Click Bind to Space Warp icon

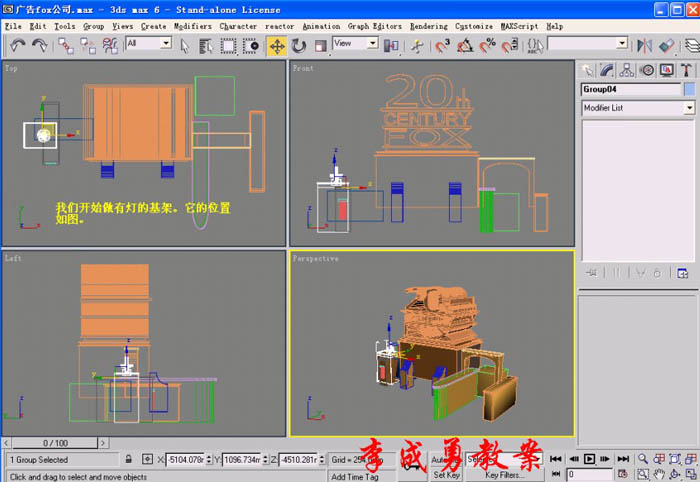110,46
